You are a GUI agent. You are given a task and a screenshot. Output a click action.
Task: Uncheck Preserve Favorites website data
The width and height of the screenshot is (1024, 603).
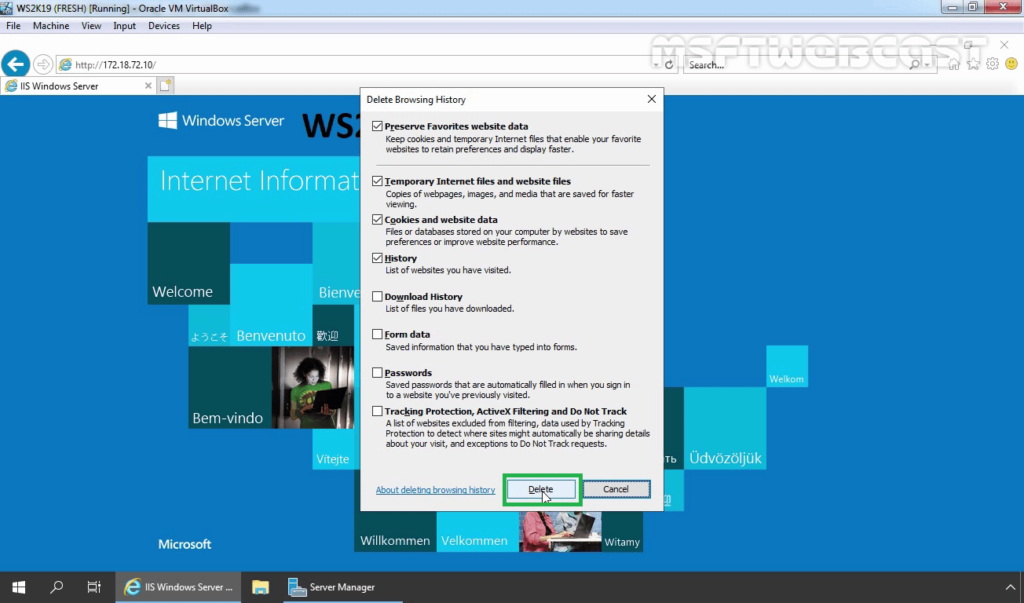point(377,126)
